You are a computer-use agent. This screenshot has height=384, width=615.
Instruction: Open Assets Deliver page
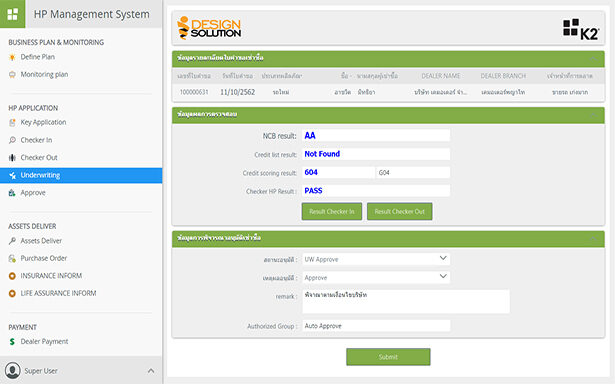41,241
